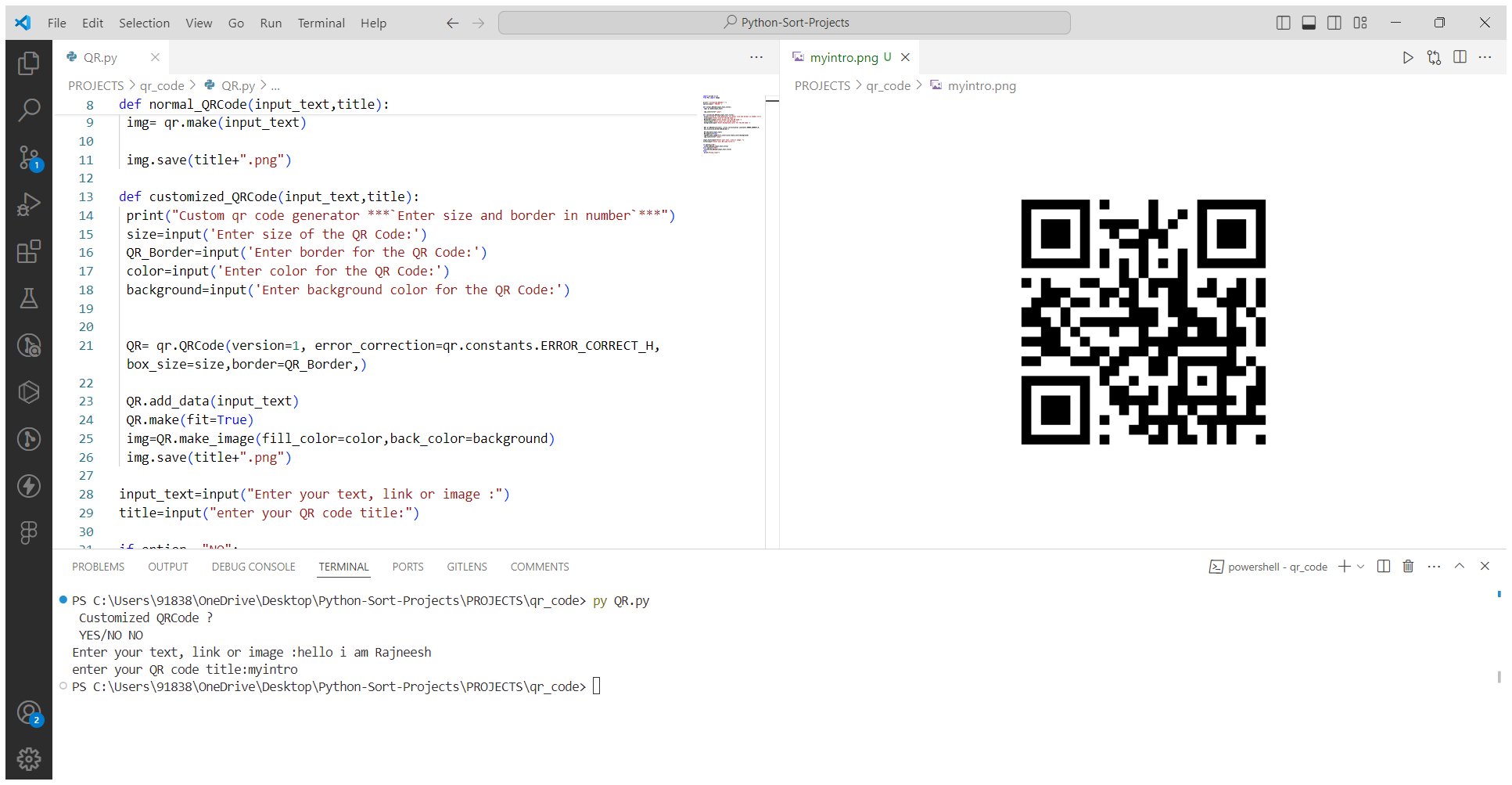
Task: Click the Python-Sort-Projects command center search box
Action: [784, 23]
